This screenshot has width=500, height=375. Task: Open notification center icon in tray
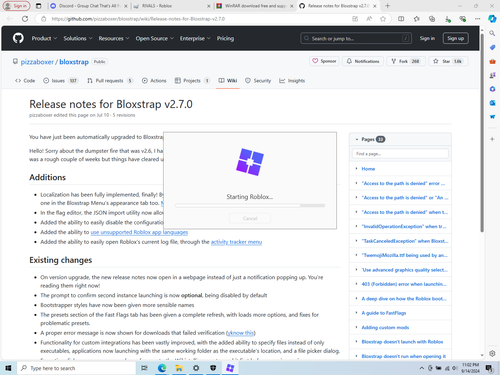point(489,368)
